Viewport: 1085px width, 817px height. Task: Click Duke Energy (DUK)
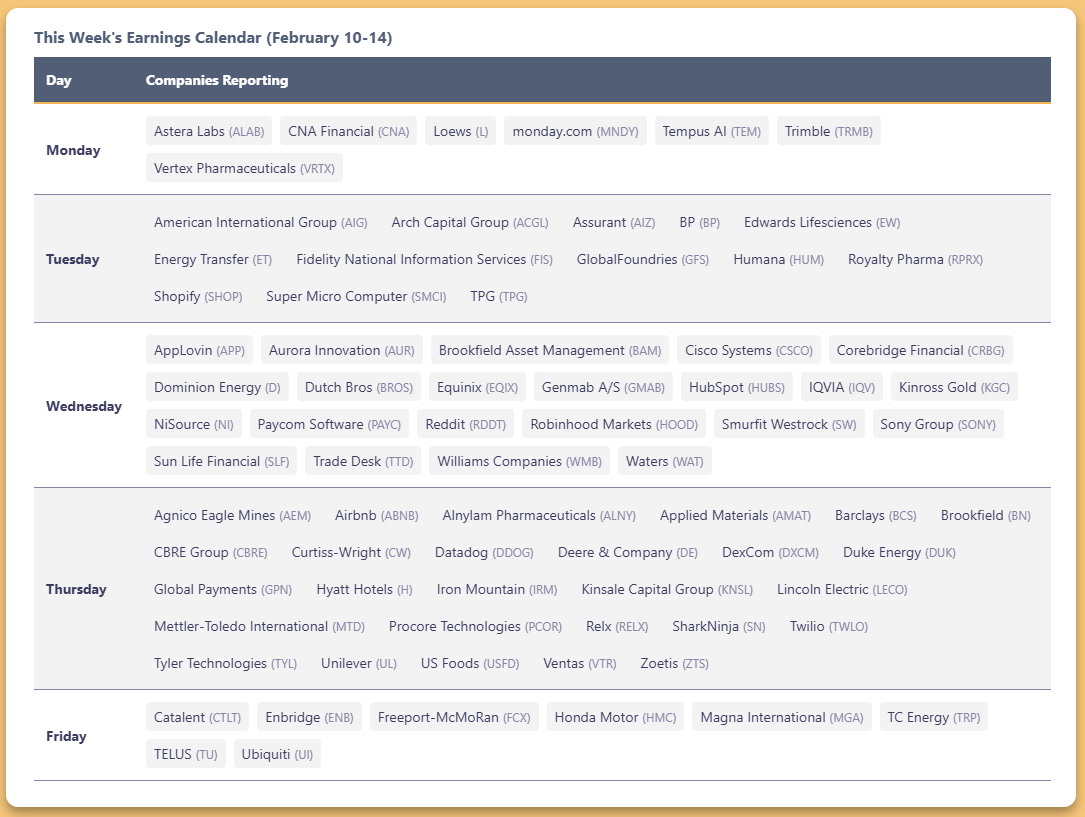(900, 553)
